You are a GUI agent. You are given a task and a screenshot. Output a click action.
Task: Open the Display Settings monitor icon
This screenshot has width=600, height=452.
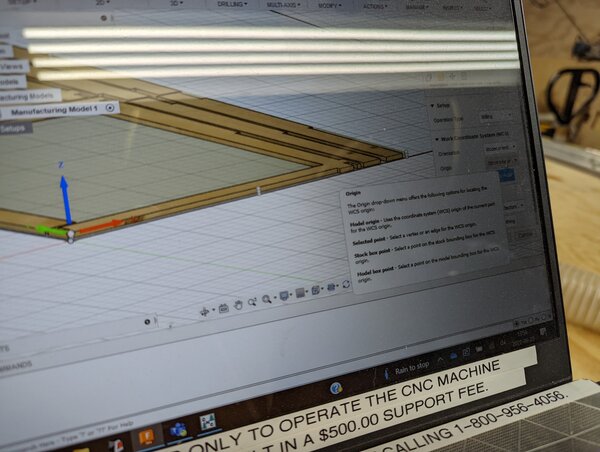[284, 296]
